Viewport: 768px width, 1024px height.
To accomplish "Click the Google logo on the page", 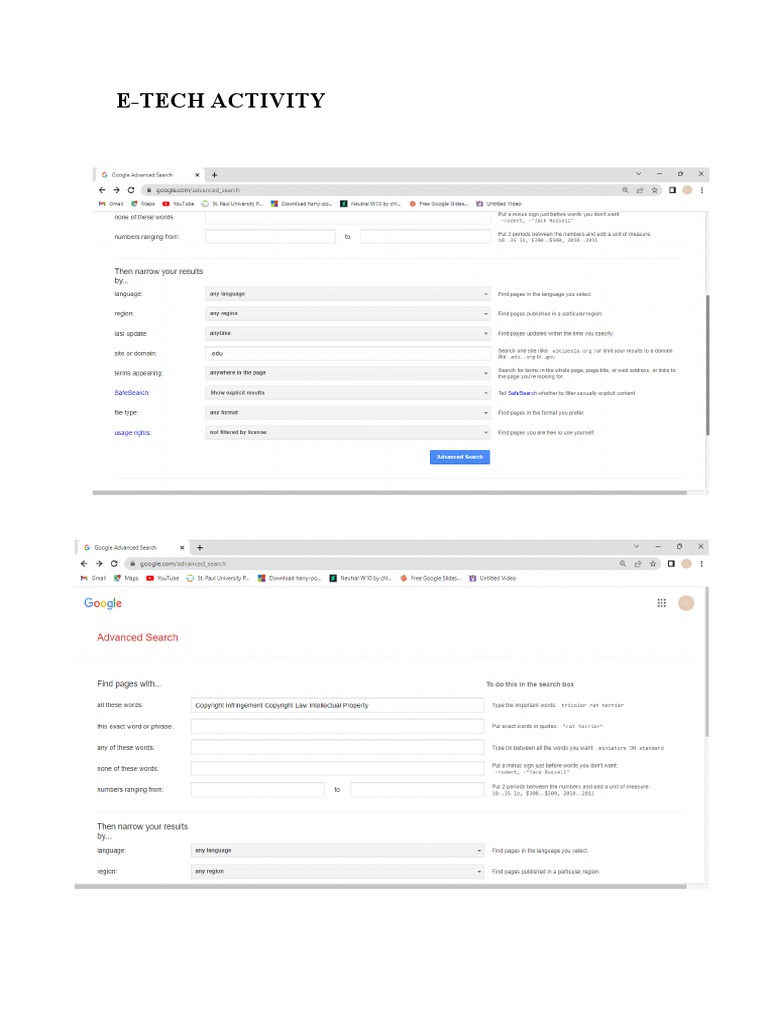I will pos(103,603).
